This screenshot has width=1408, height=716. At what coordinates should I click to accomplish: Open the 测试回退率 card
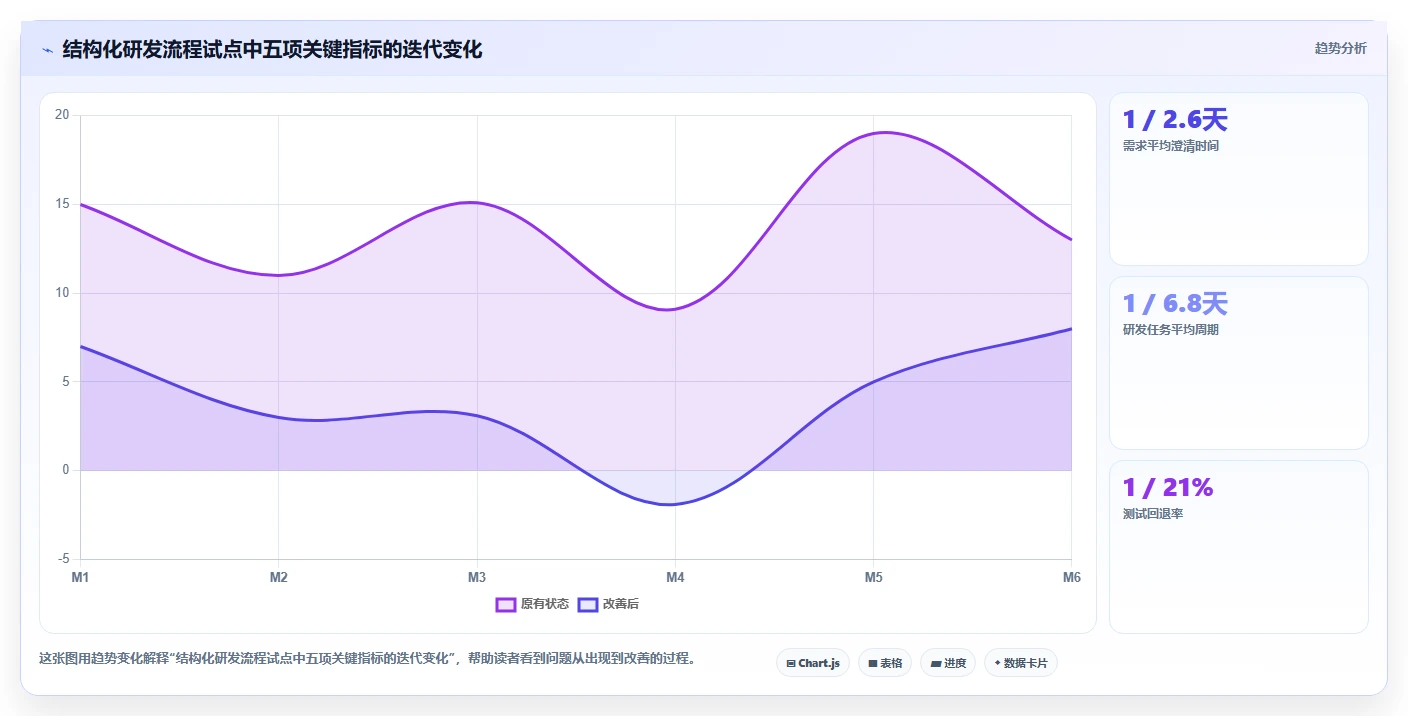(x=1239, y=547)
